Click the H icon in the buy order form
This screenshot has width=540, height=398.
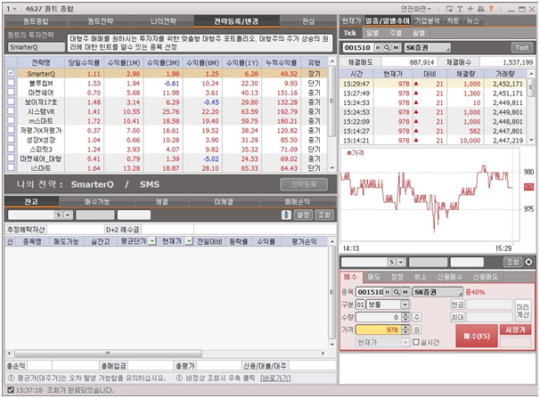[388, 292]
